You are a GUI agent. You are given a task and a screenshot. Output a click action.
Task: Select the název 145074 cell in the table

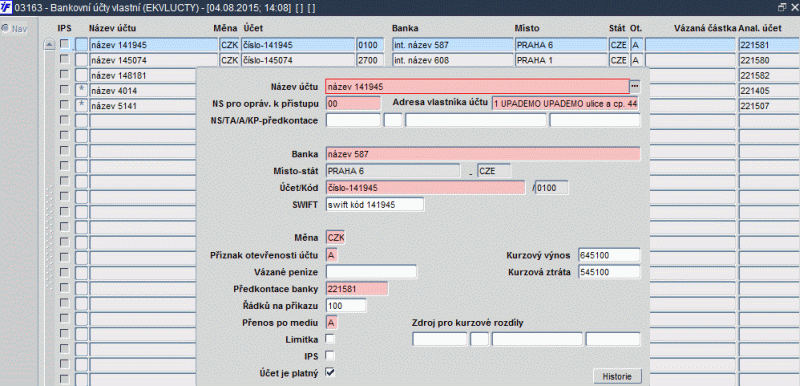[154, 60]
